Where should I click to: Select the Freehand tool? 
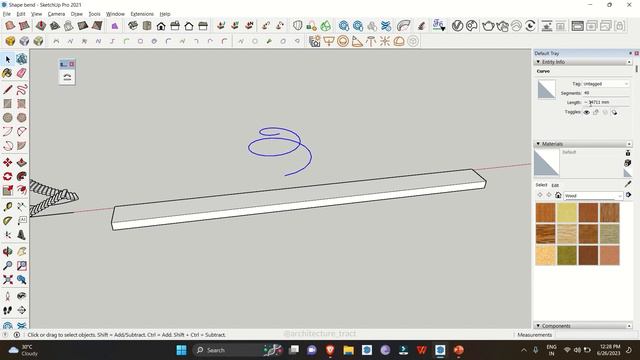point(22,89)
